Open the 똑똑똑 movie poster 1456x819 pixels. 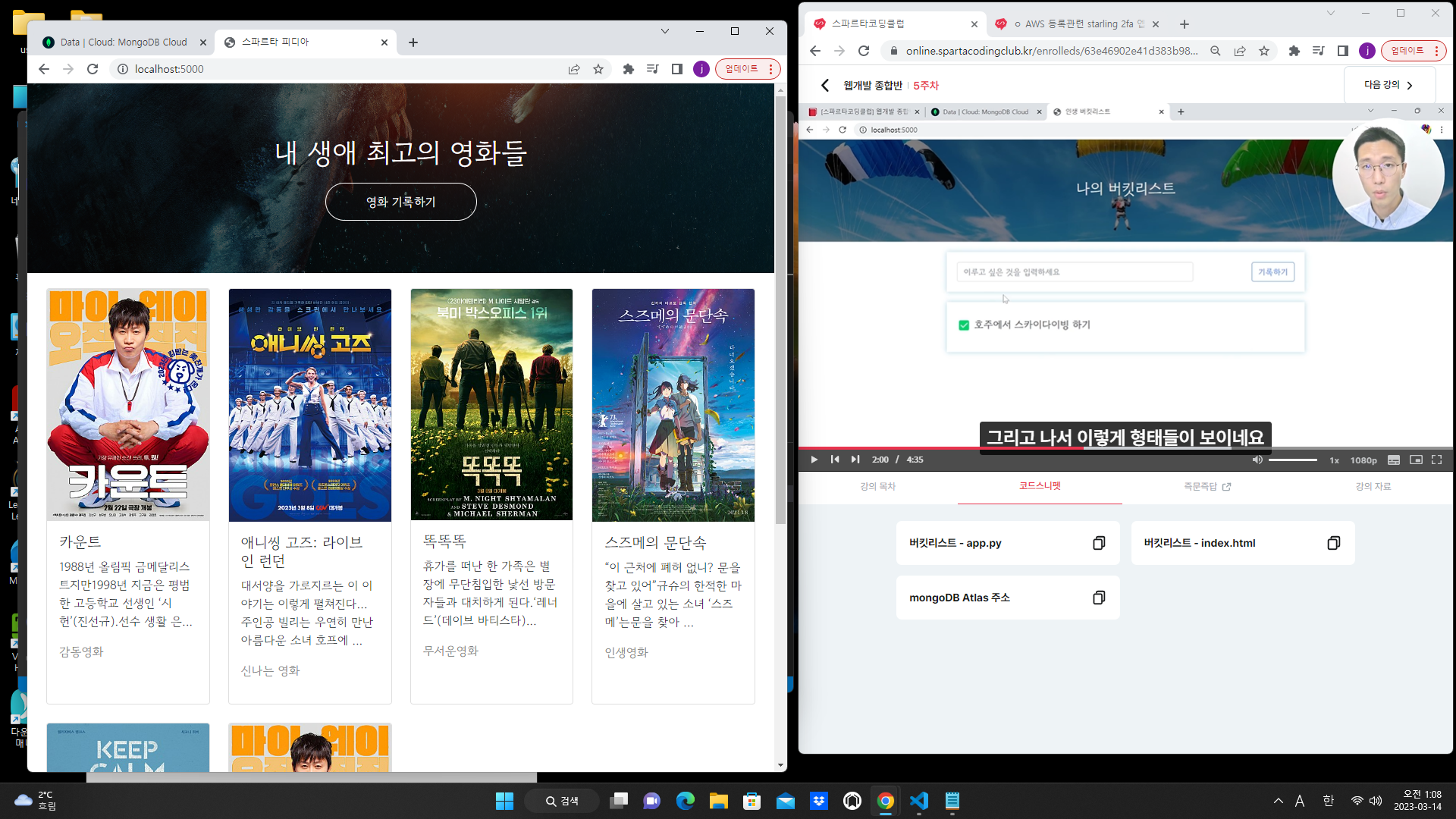pos(491,404)
